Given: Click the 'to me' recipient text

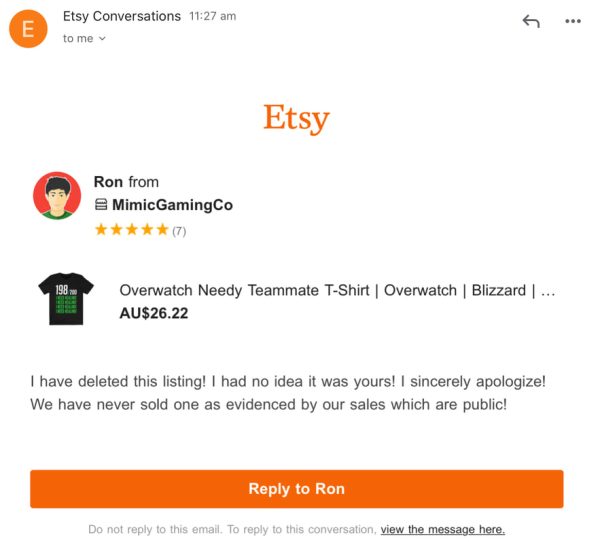Looking at the screenshot, I should click(78, 38).
